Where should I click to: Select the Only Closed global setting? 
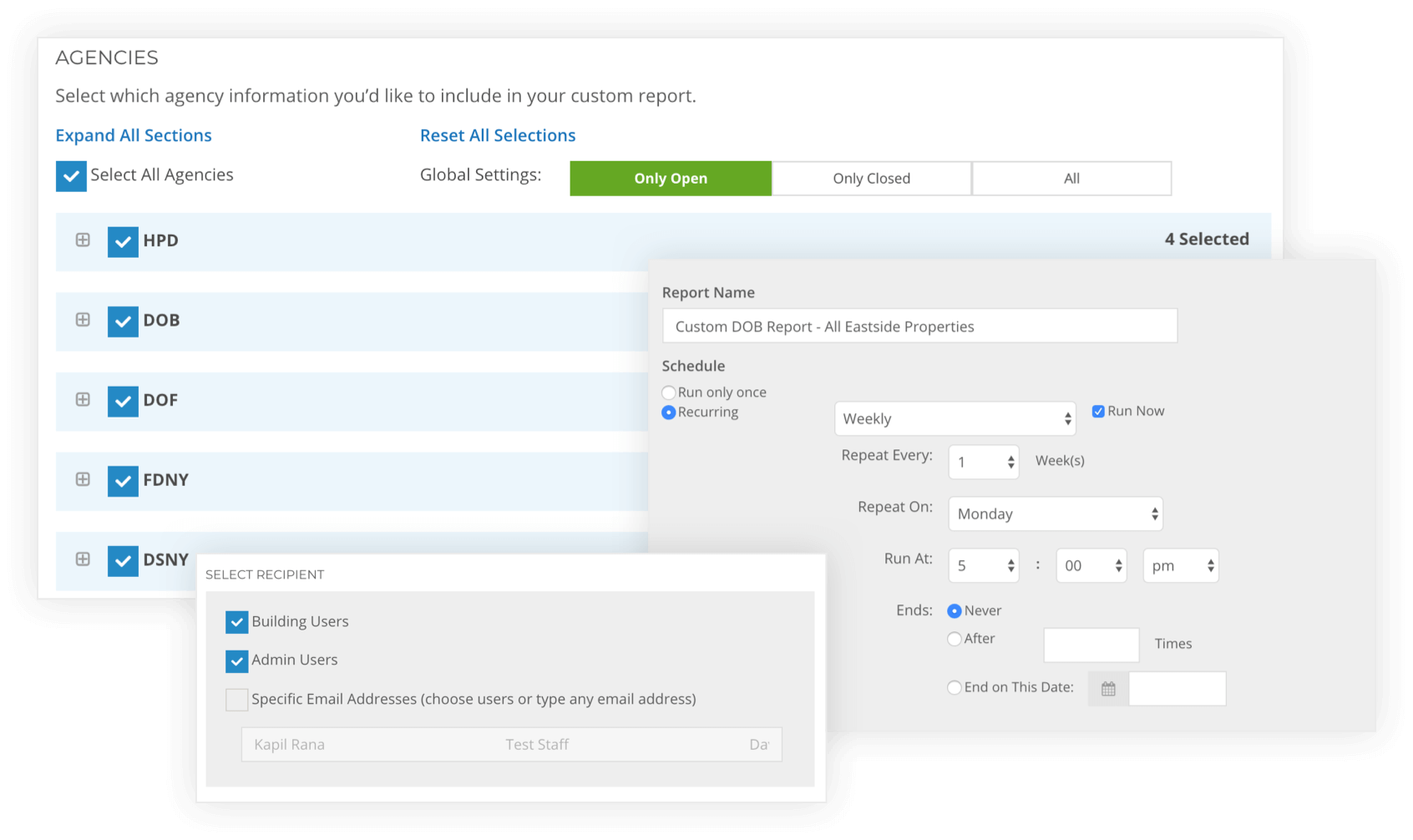point(872,179)
